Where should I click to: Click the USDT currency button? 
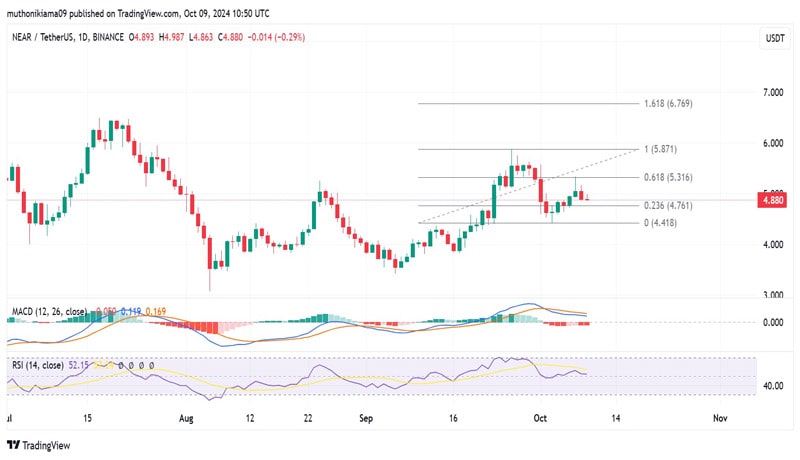coord(775,38)
